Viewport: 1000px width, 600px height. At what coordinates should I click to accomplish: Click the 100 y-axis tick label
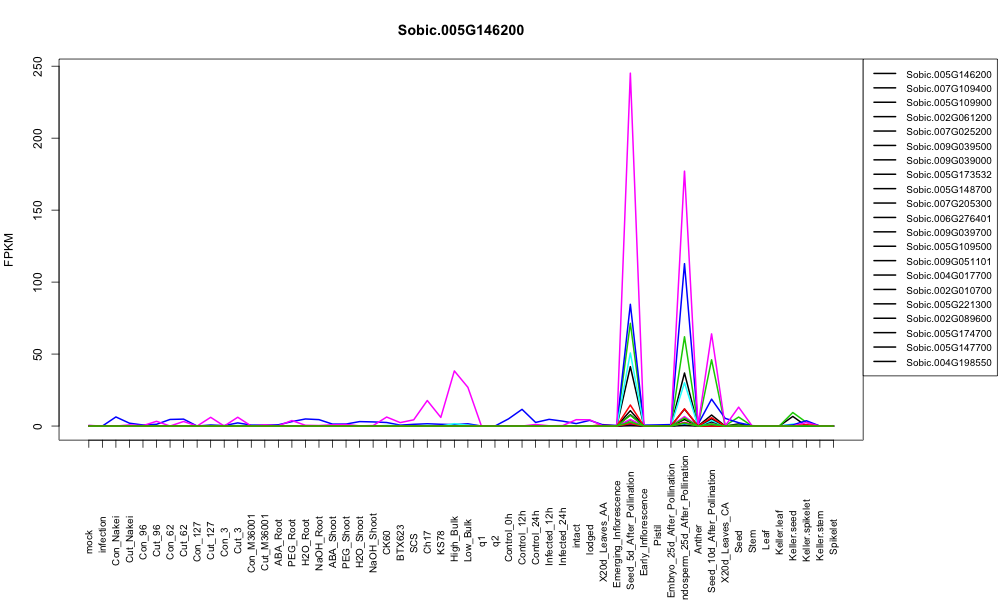coord(38,282)
